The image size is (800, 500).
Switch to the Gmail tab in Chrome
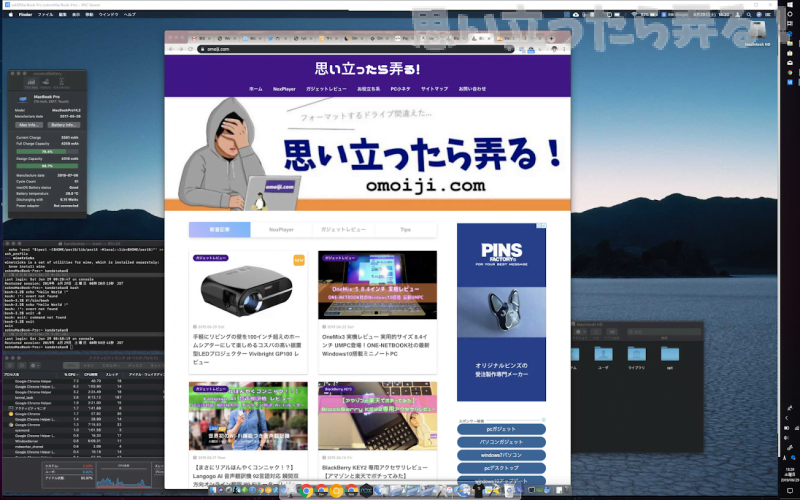tap(202, 38)
